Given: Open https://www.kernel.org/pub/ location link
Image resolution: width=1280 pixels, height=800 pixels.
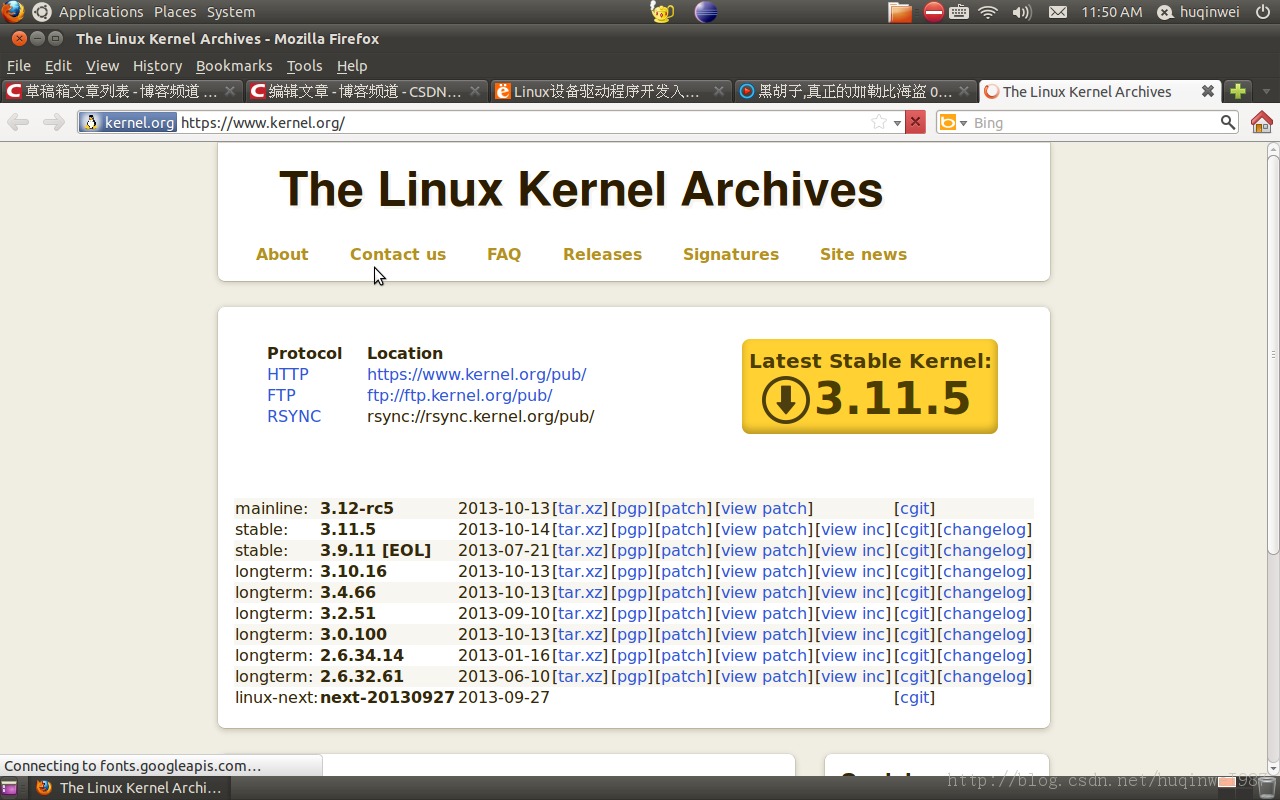Looking at the screenshot, I should 477,374.
